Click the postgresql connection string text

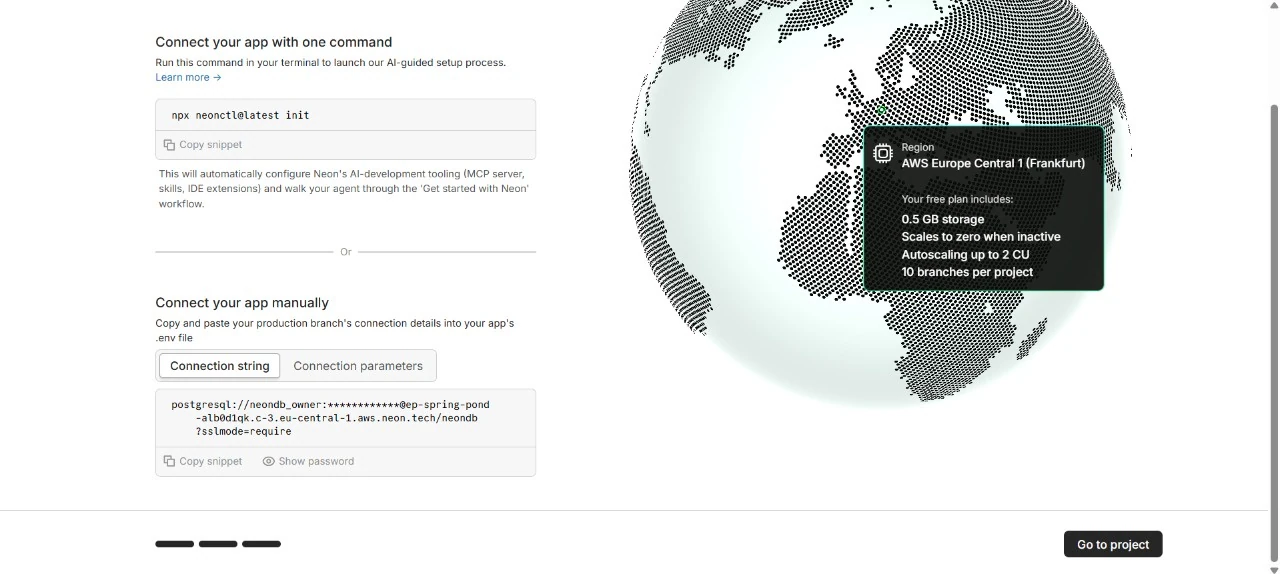pyautogui.click(x=330, y=418)
